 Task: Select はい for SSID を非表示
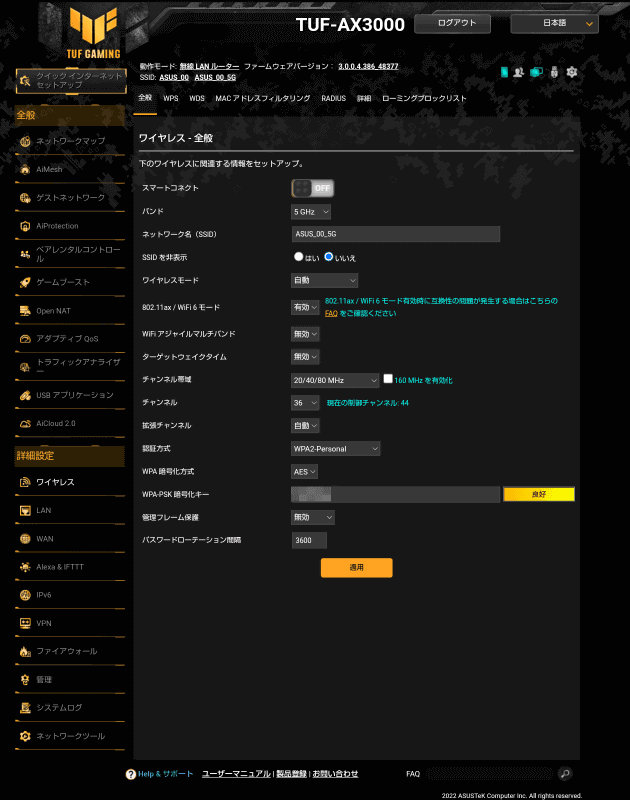pyautogui.click(x=299, y=257)
